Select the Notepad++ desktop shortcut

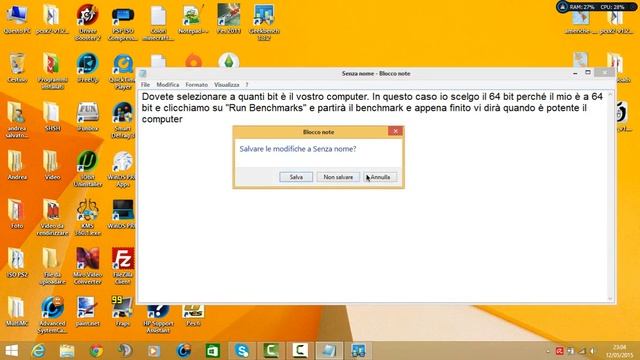(193, 20)
